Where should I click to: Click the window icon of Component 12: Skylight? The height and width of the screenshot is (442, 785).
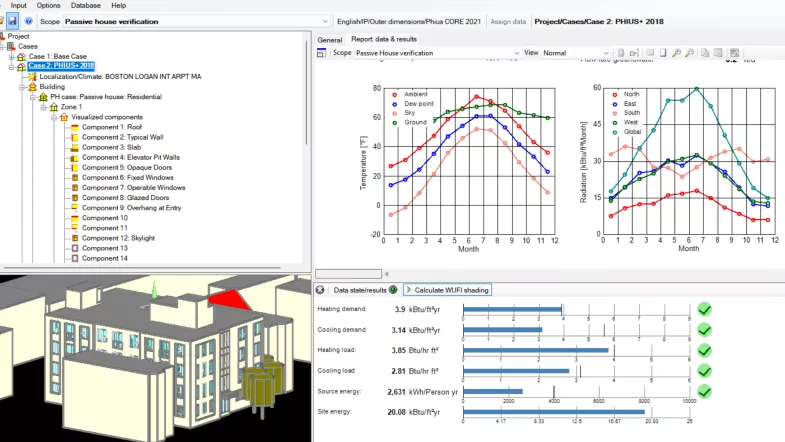[75, 237]
